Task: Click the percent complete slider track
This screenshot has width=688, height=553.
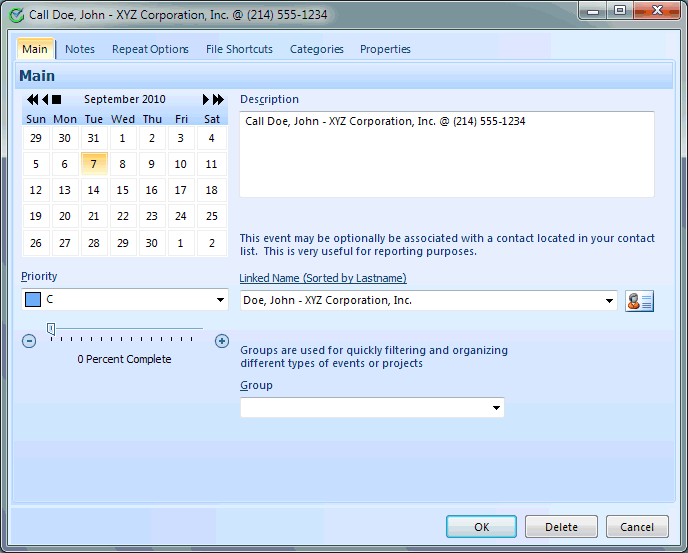Action: tap(127, 328)
